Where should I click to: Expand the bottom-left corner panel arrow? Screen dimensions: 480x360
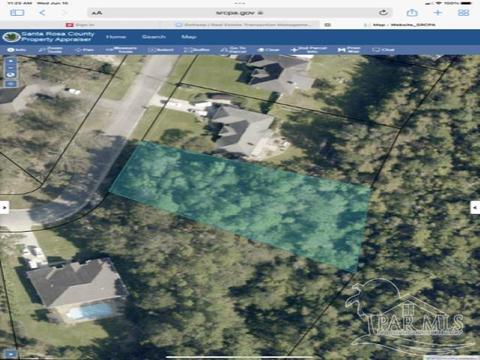[10, 354]
